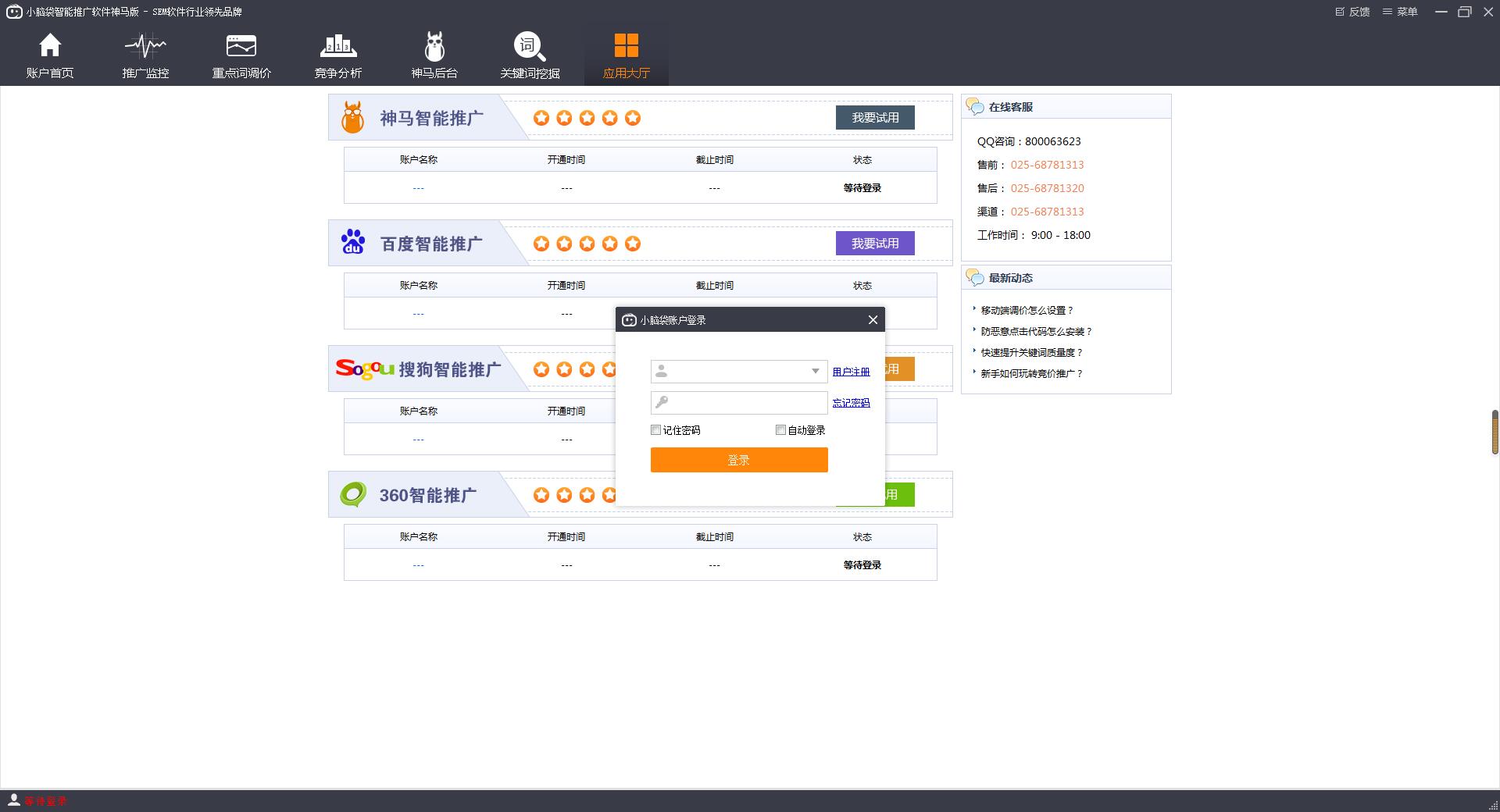Open 神马后台 owl icon
This screenshot has width=1500, height=812.
(434, 46)
